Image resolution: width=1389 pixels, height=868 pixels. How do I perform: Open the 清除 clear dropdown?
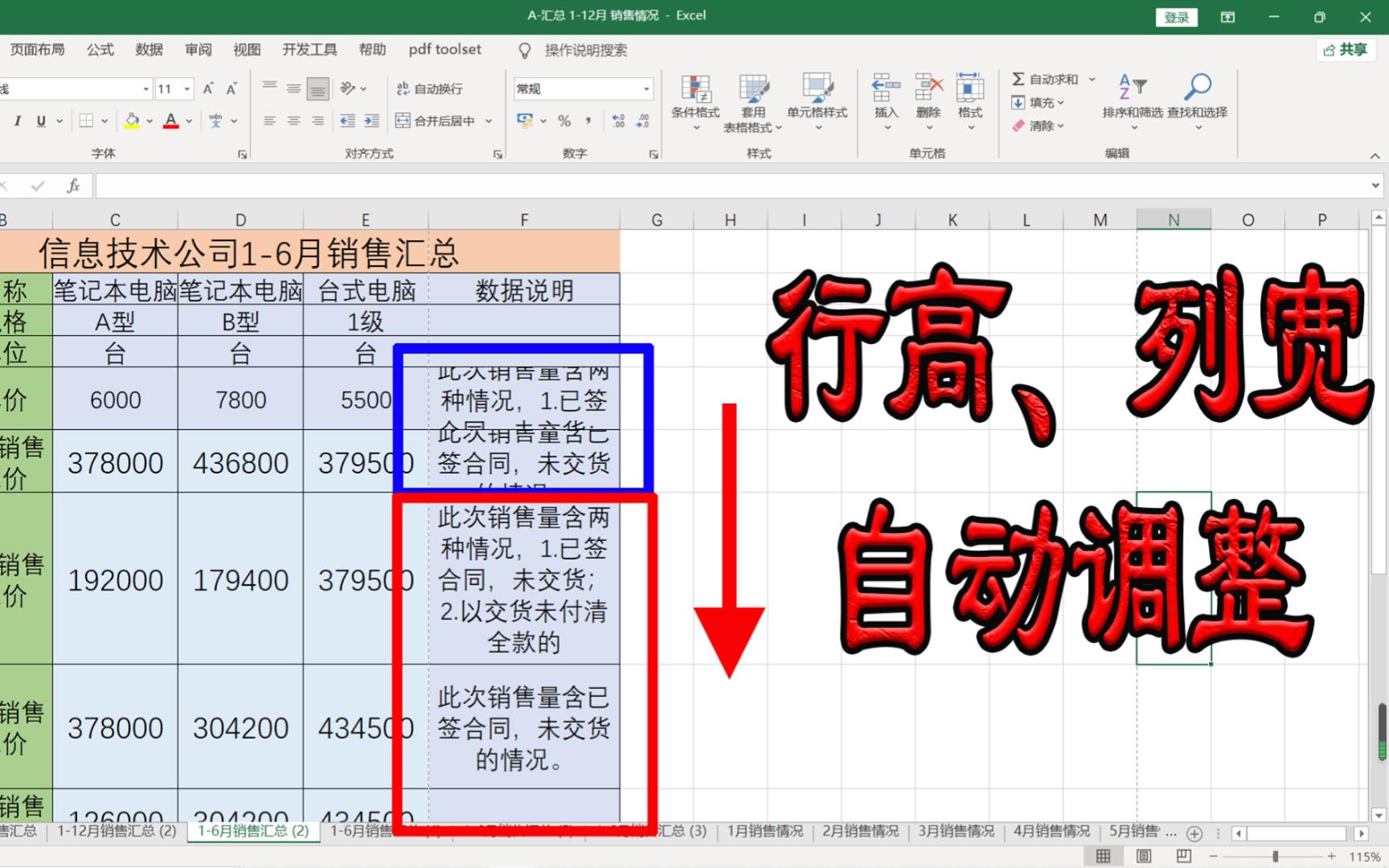tap(1037, 125)
